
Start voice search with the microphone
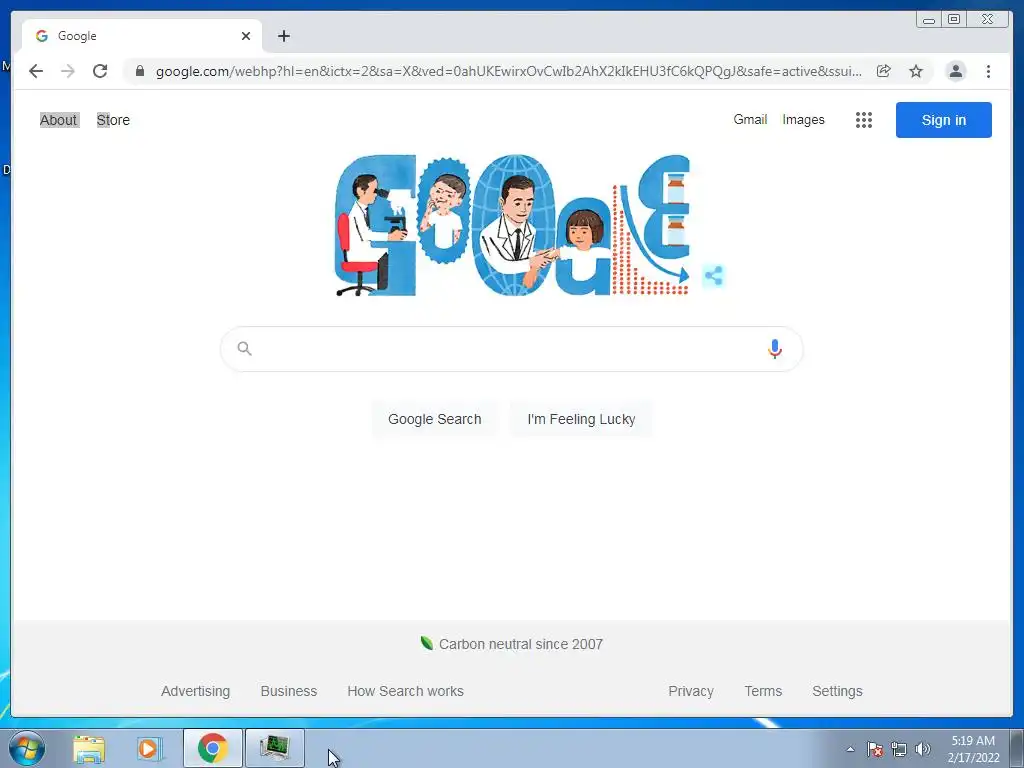[775, 349]
